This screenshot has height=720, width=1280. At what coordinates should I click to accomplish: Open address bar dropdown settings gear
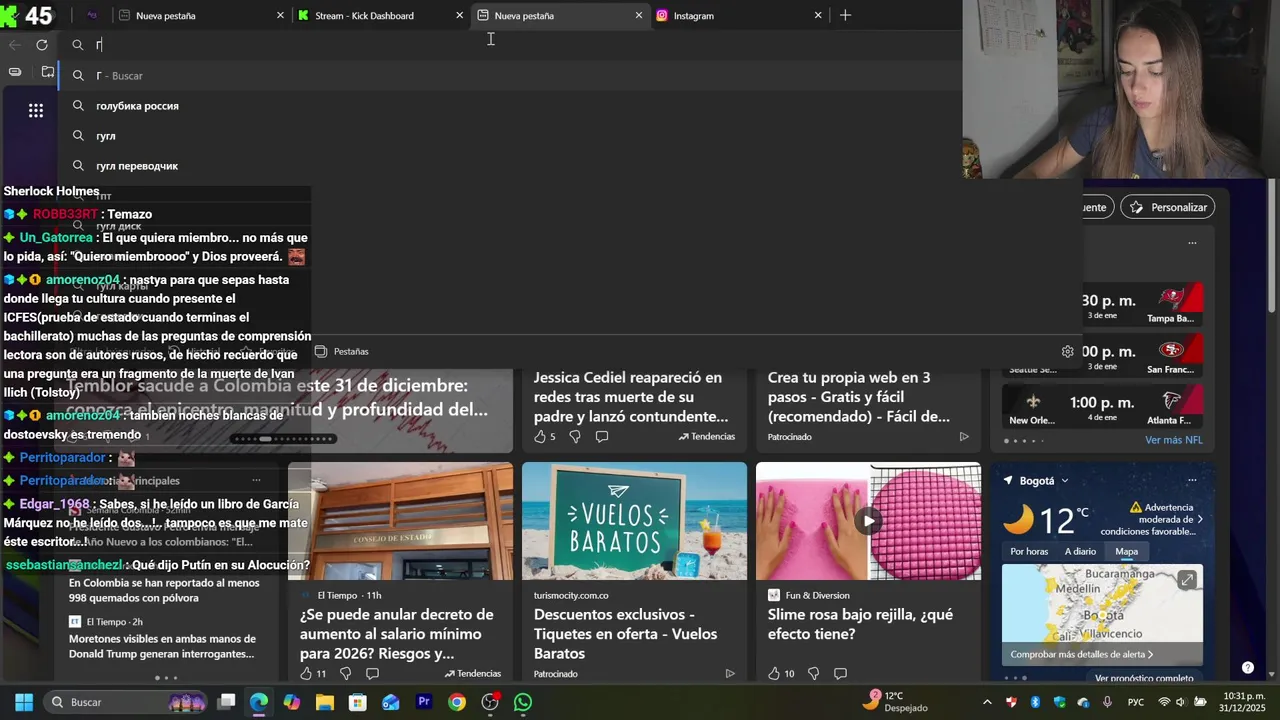[x=1067, y=352]
